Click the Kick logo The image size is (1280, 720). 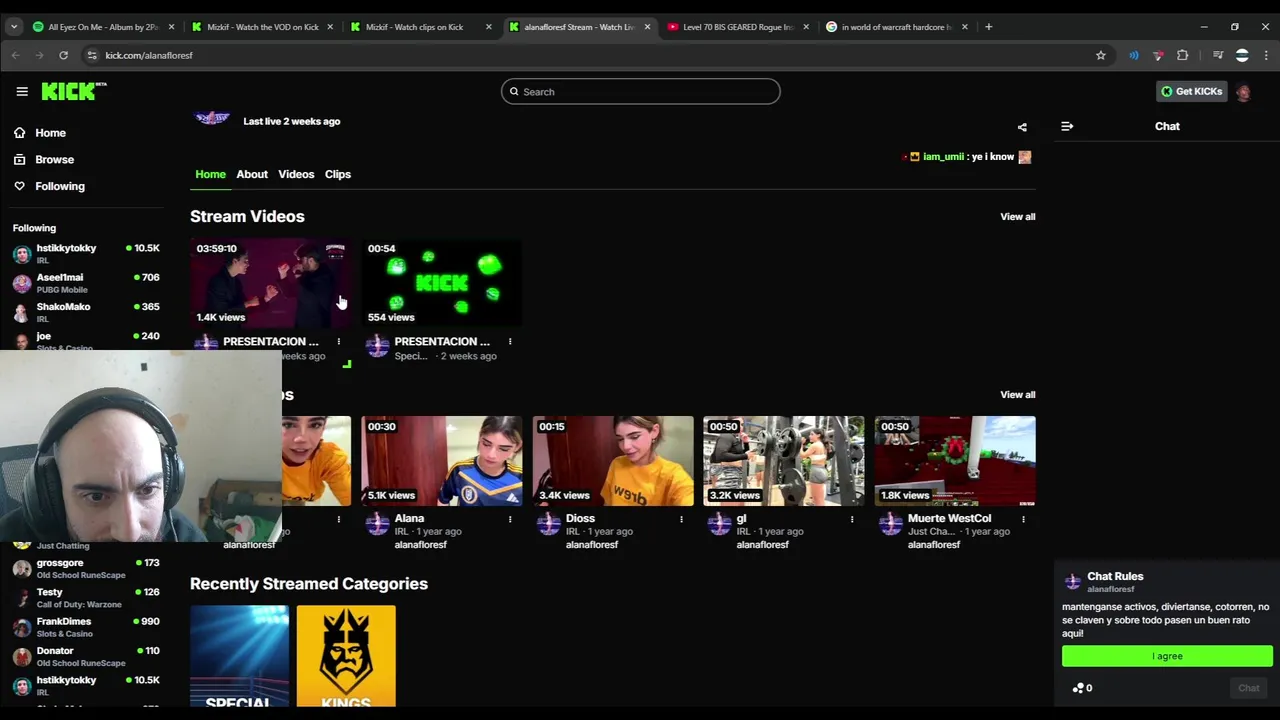coord(73,91)
